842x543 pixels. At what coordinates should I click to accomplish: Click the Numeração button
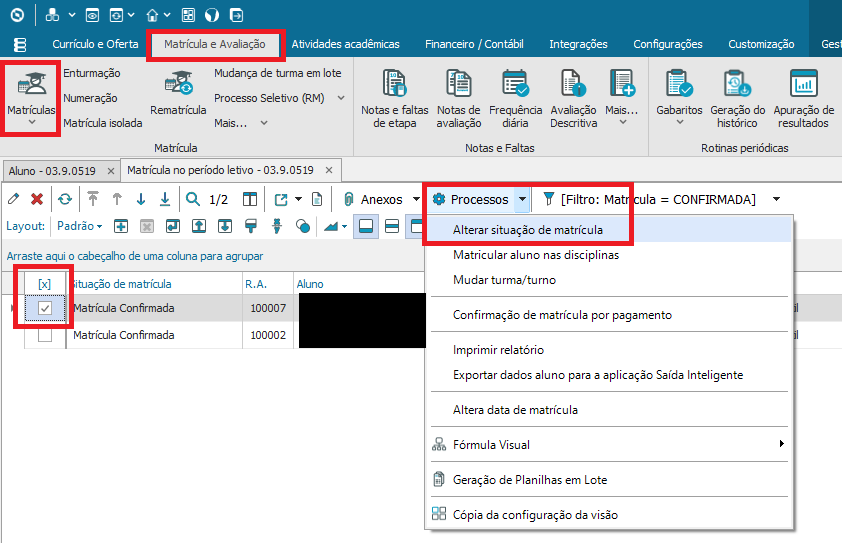coord(90,98)
